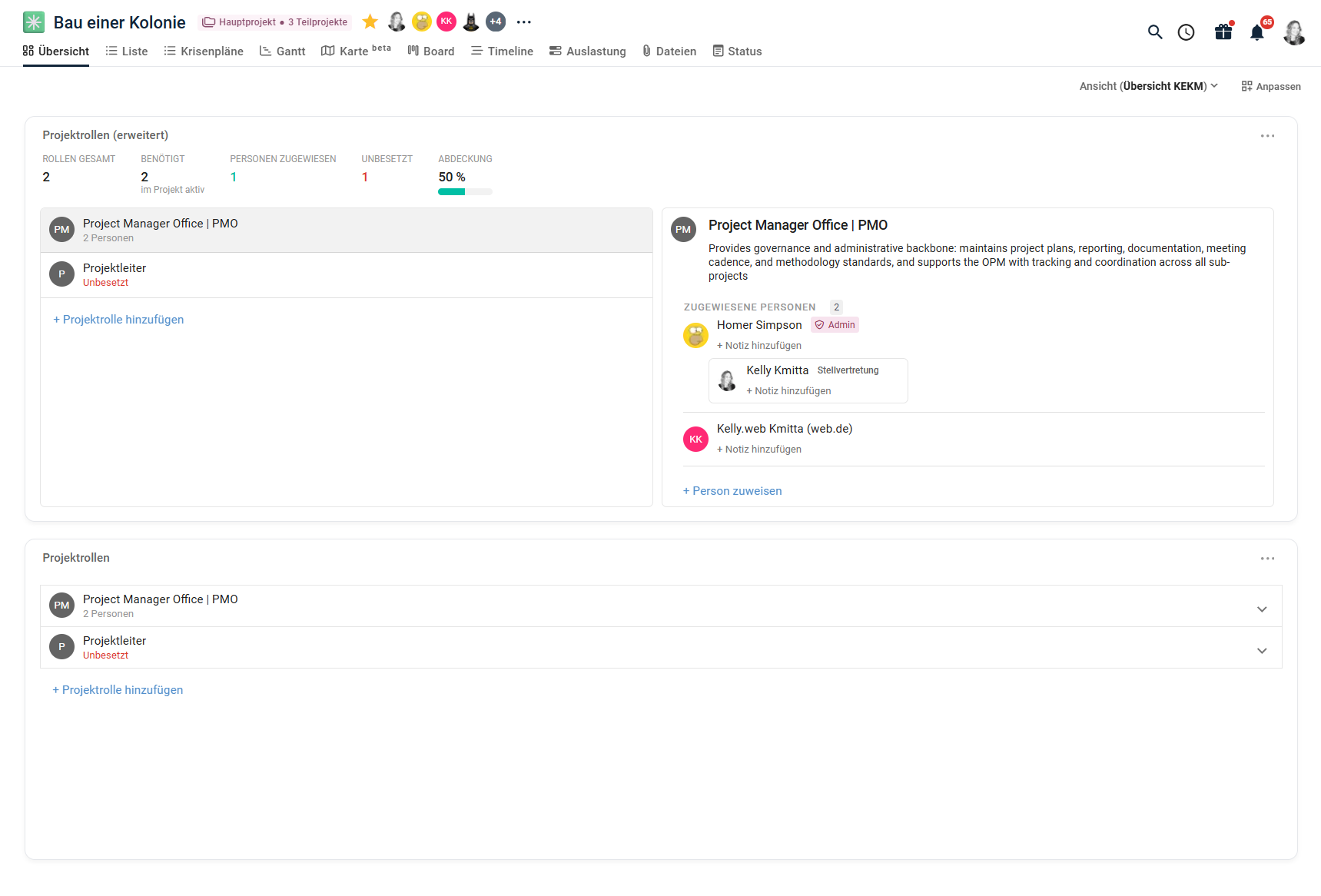Open the Timeline tab
The height and width of the screenshot is (896, 1321).
(x=502, y=51)
